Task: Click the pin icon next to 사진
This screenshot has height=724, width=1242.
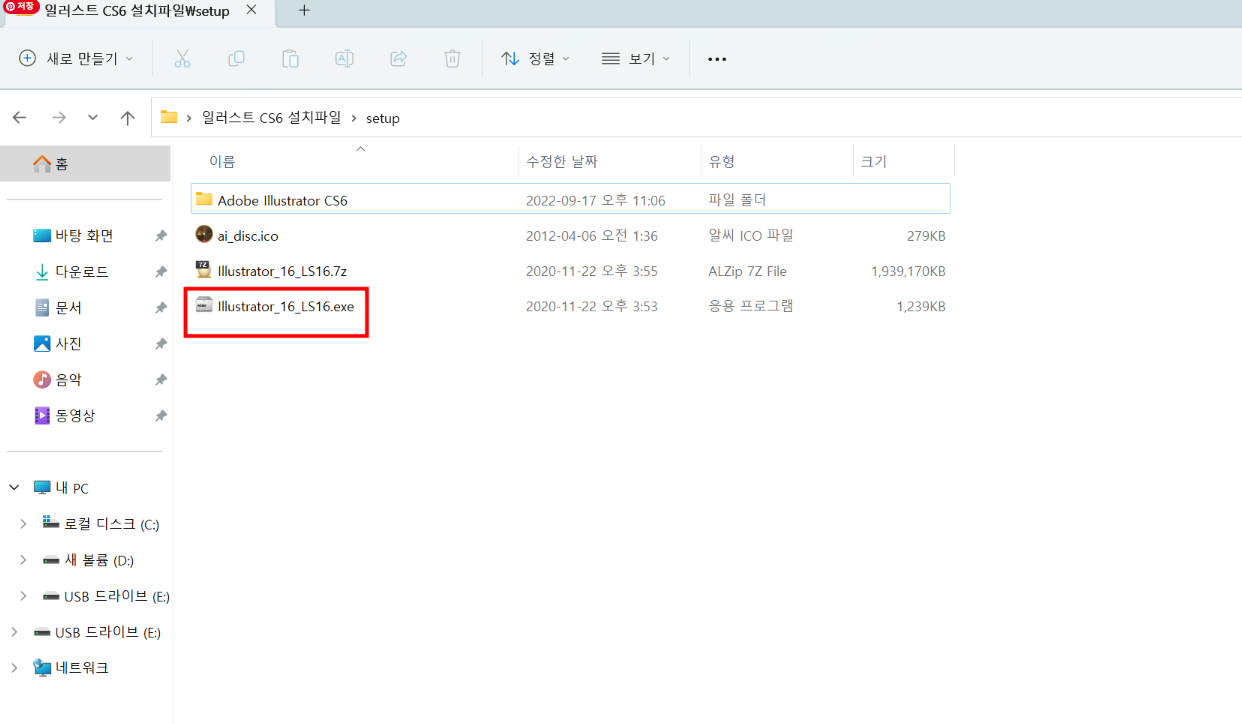Action: tap(160, 344)
